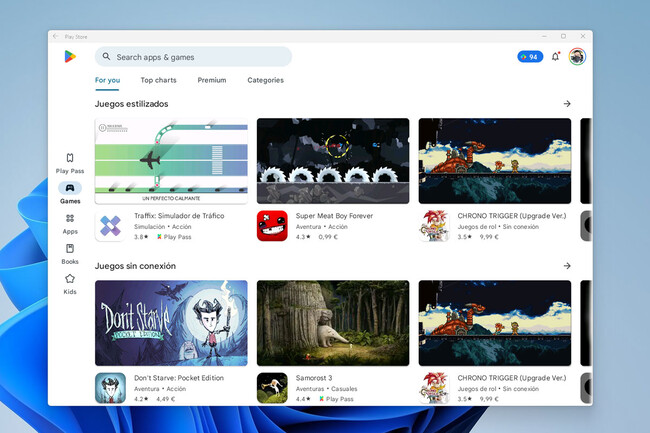Click 'Aventuras • Casuales' genre text
Screen dimensions: 650x433
coord(326,389)
